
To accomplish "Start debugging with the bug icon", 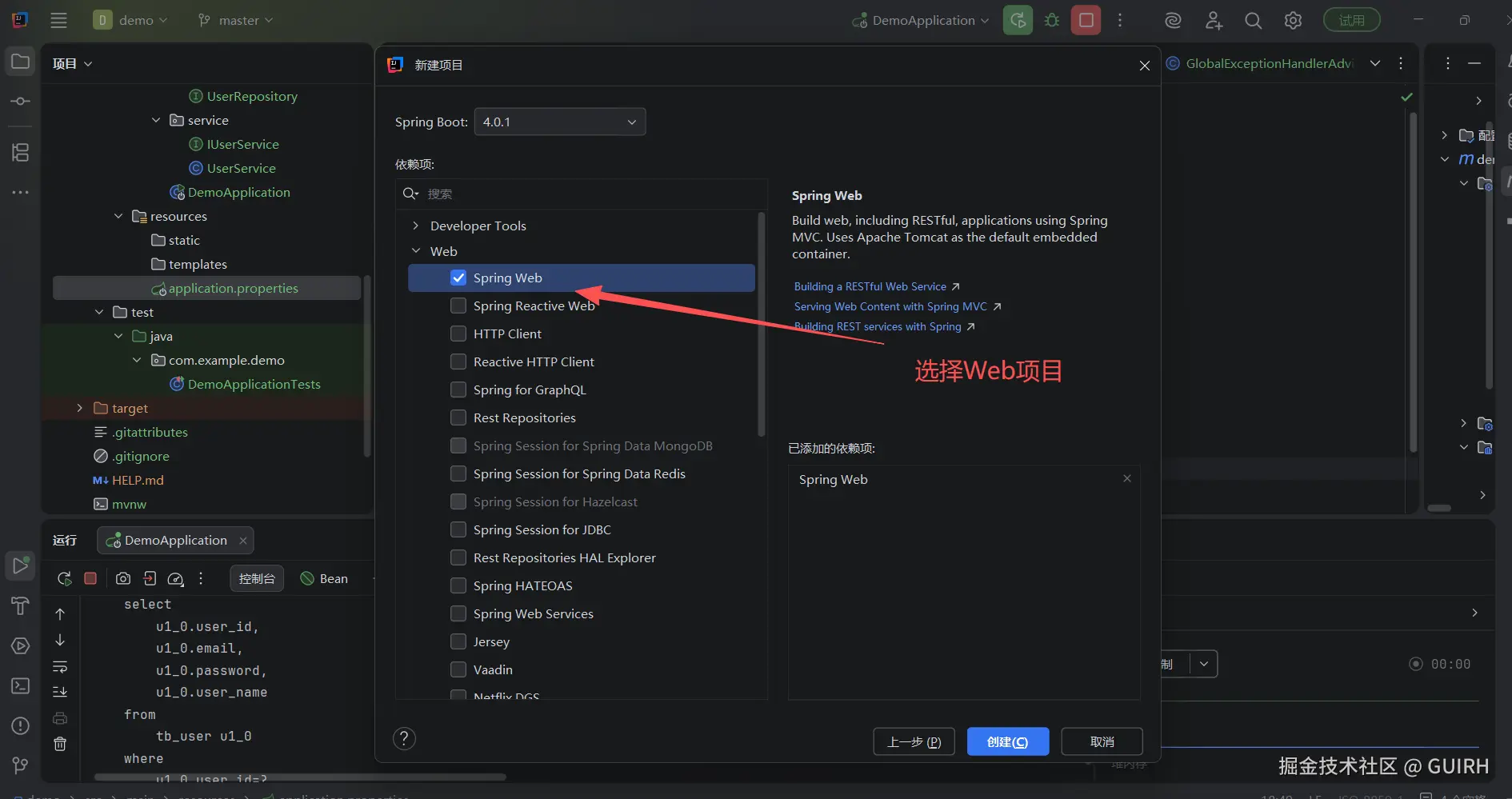I will tap(1052, 21).
